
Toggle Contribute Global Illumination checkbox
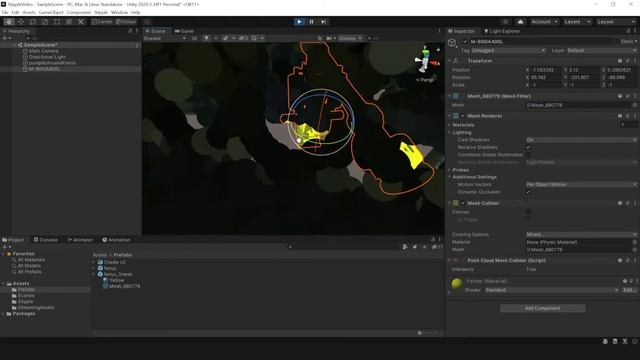click(x=528, y=155)
